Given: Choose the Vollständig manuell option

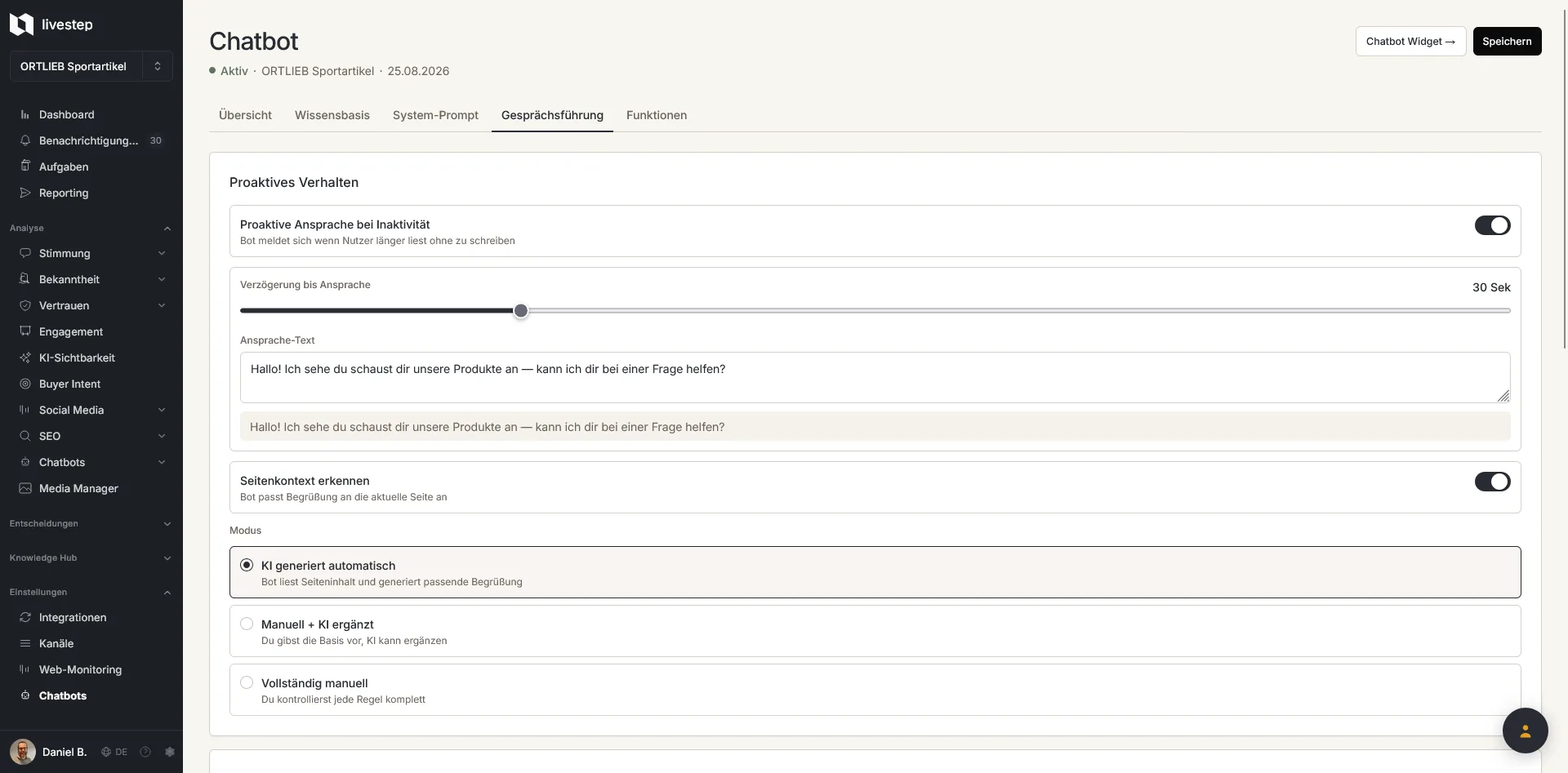Looking at the screenshot, I should pyautogui.click(x=875, y=690).
